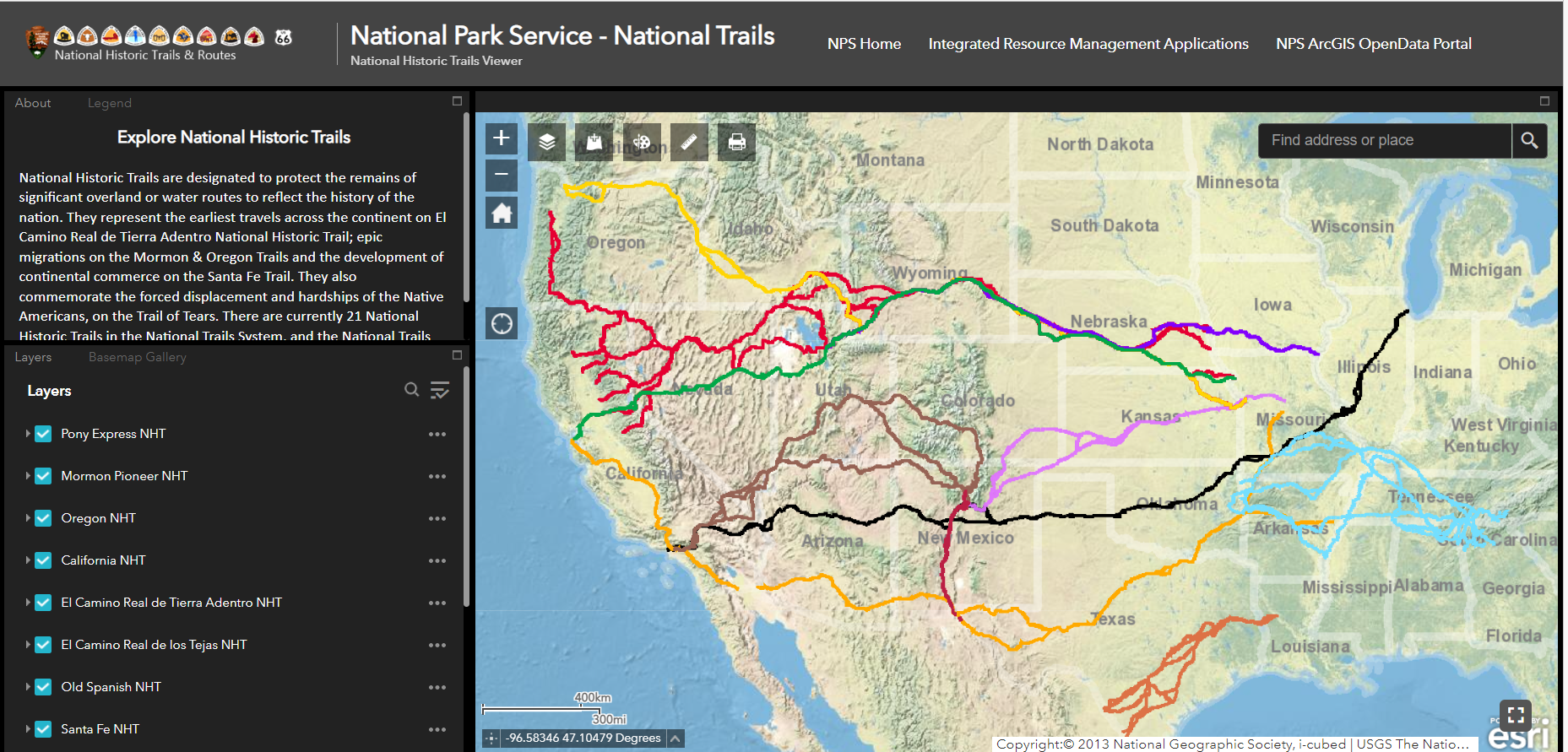Switch to the Legend tab

coord(110,103)
